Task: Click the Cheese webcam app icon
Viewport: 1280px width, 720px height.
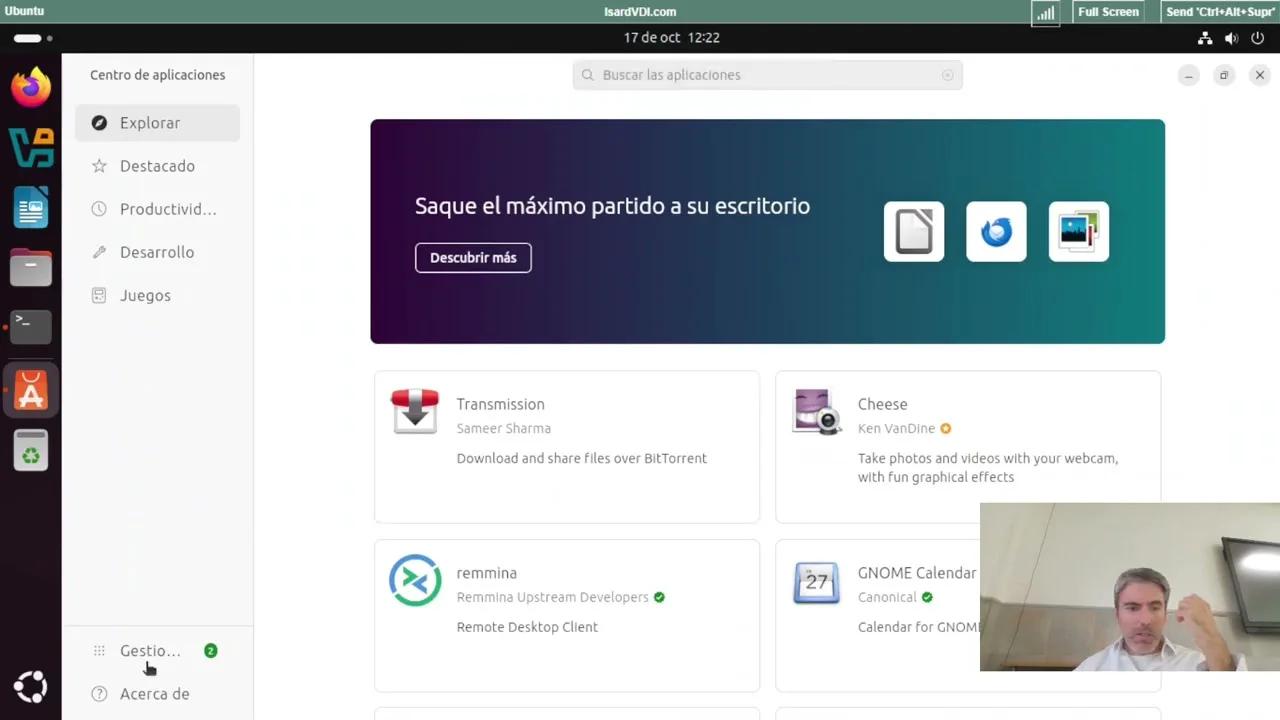Action: 817,412
